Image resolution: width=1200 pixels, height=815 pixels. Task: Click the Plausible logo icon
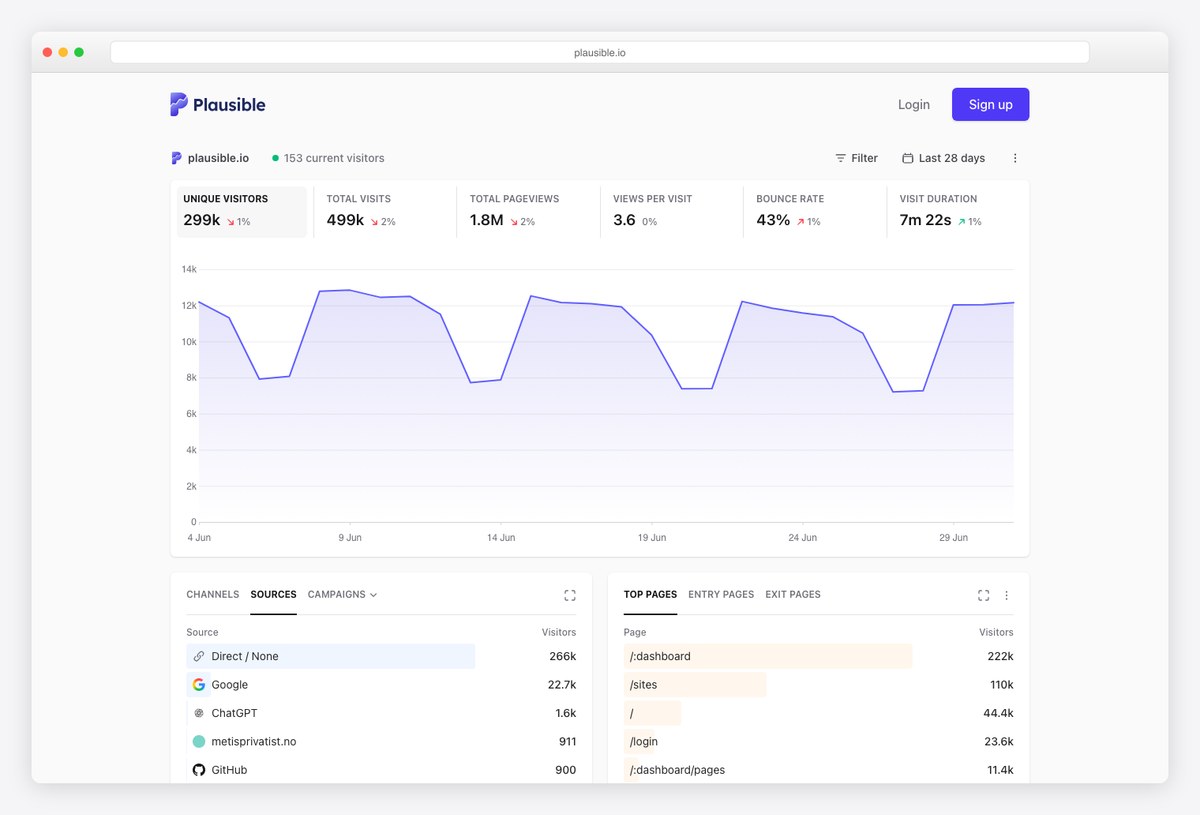[179, 104]
